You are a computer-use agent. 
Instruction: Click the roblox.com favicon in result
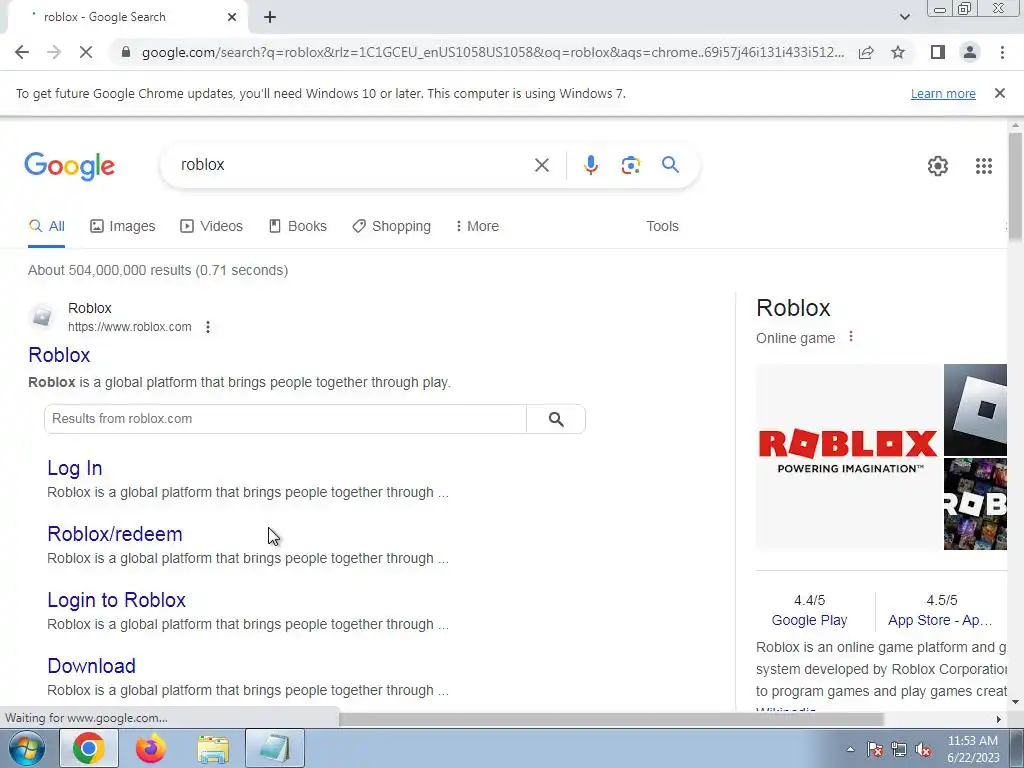(x=42, y=317)
